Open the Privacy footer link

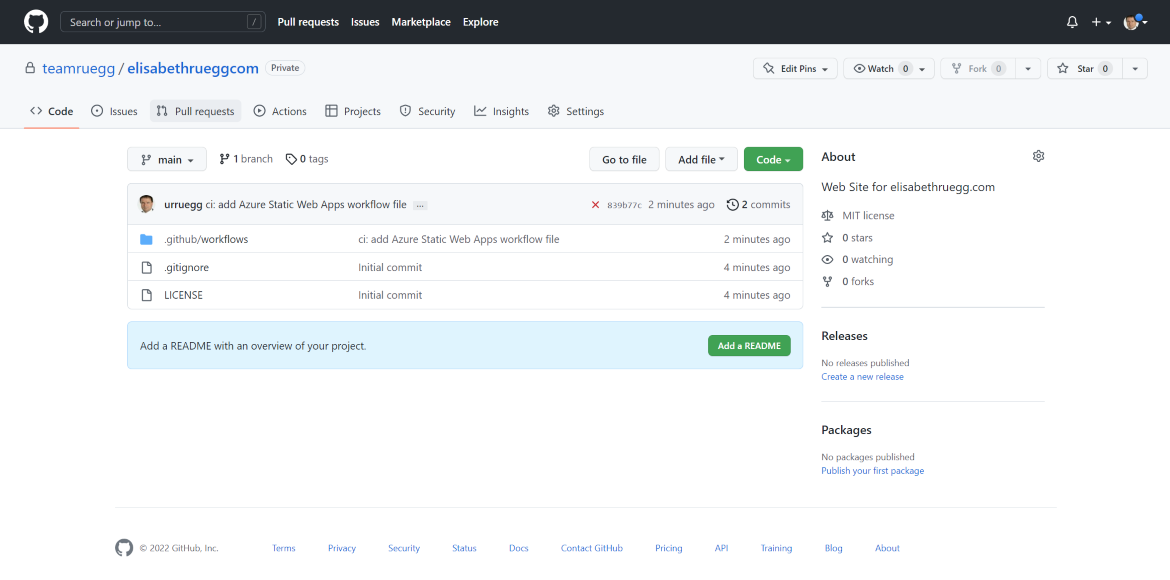[x=342, y=548]
